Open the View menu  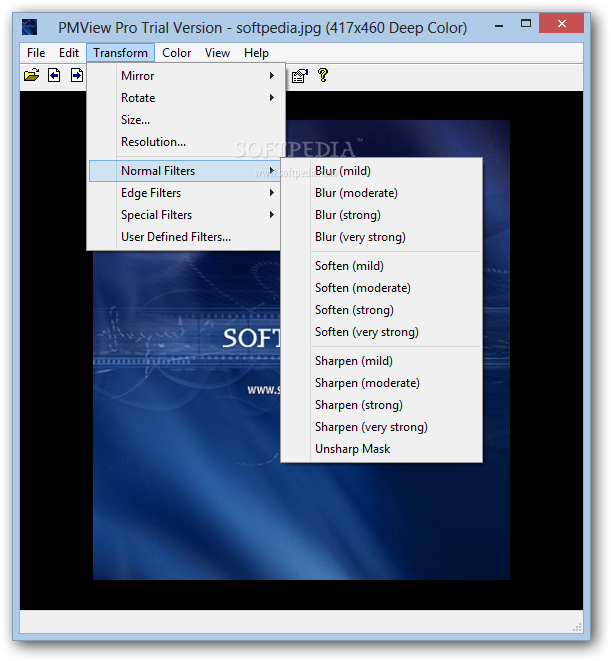[x=217, y=53]
